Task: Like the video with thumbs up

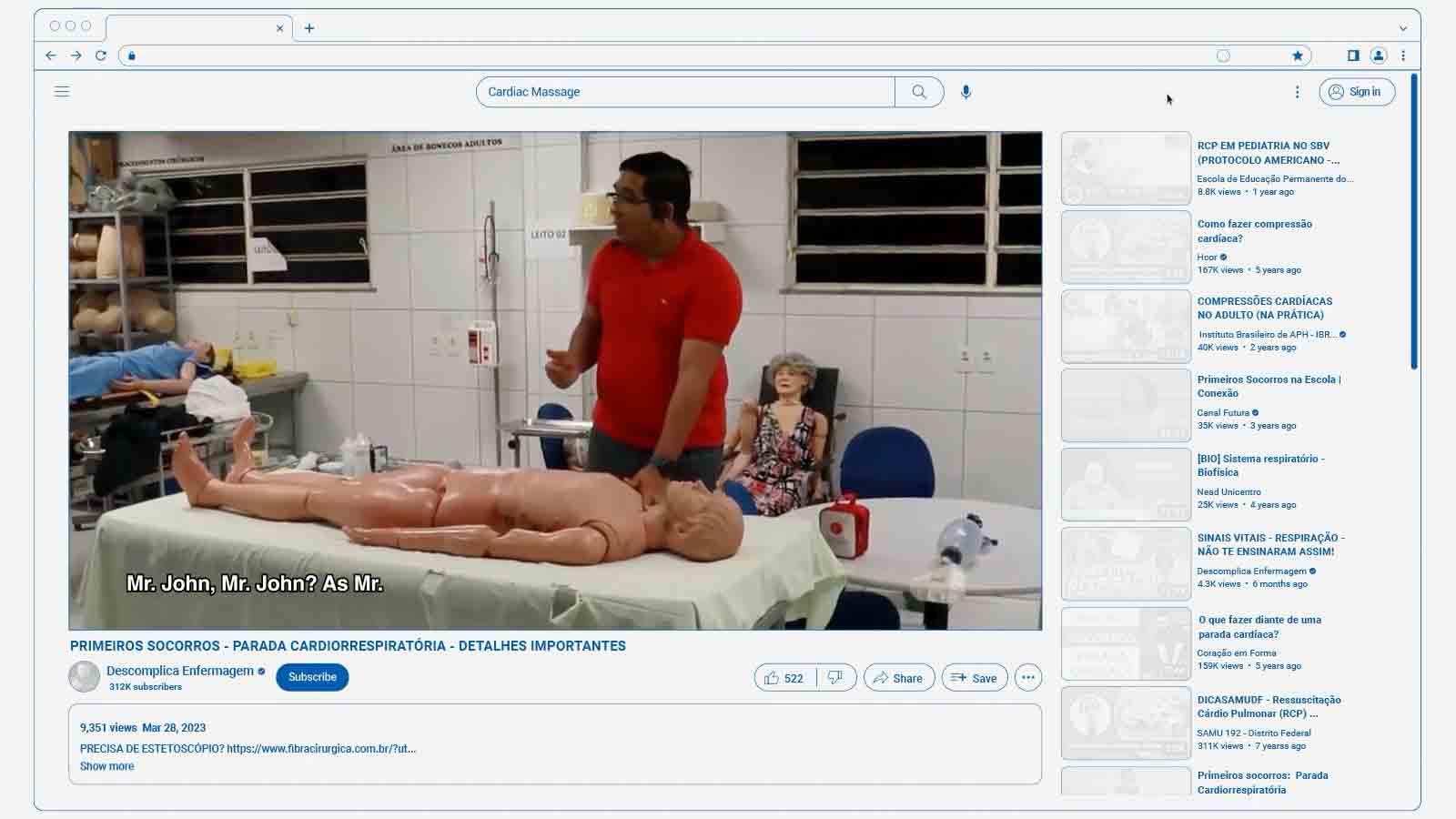Action: [x=784, y=678]
